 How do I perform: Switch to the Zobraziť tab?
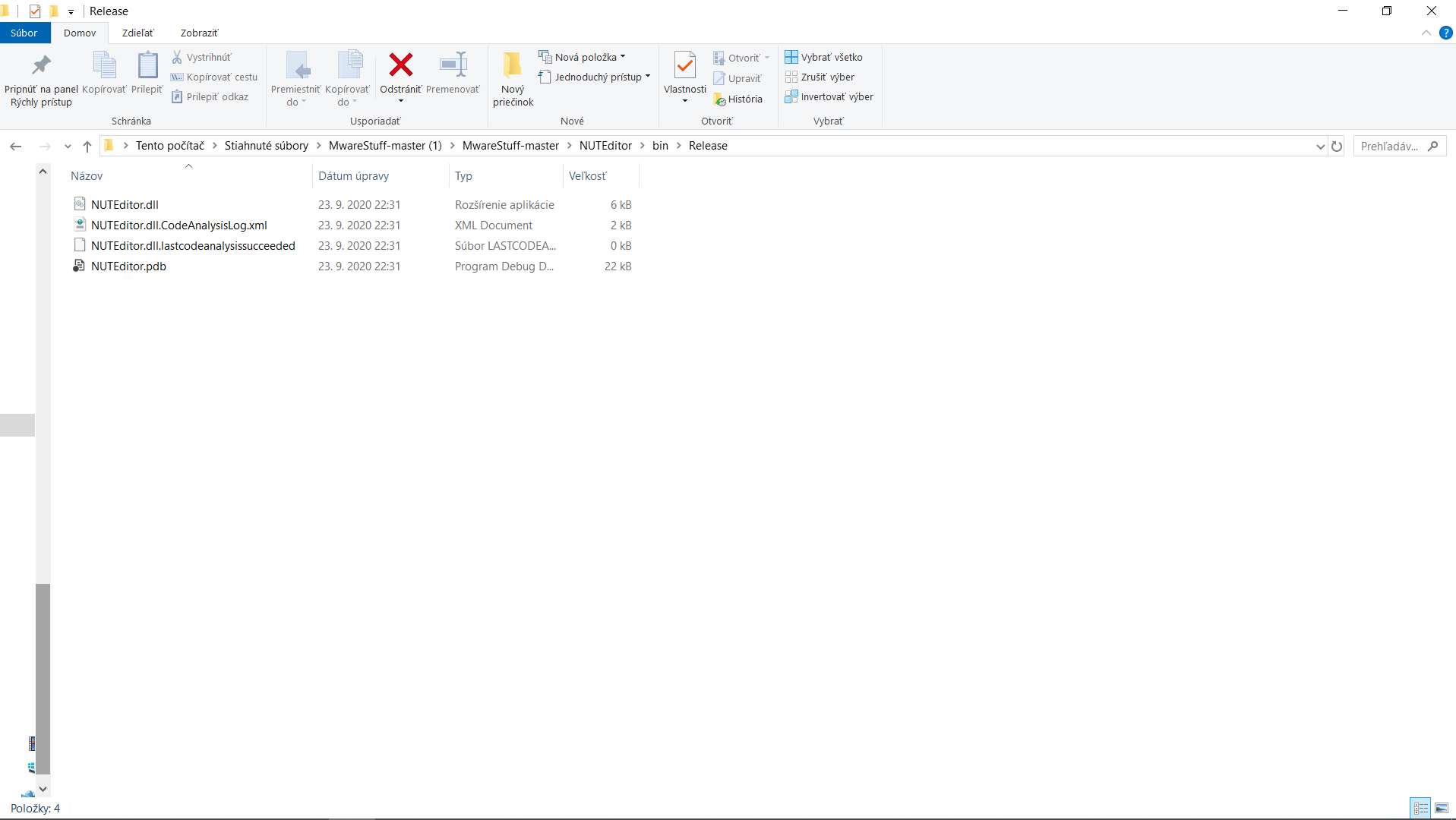click(199, 33)
